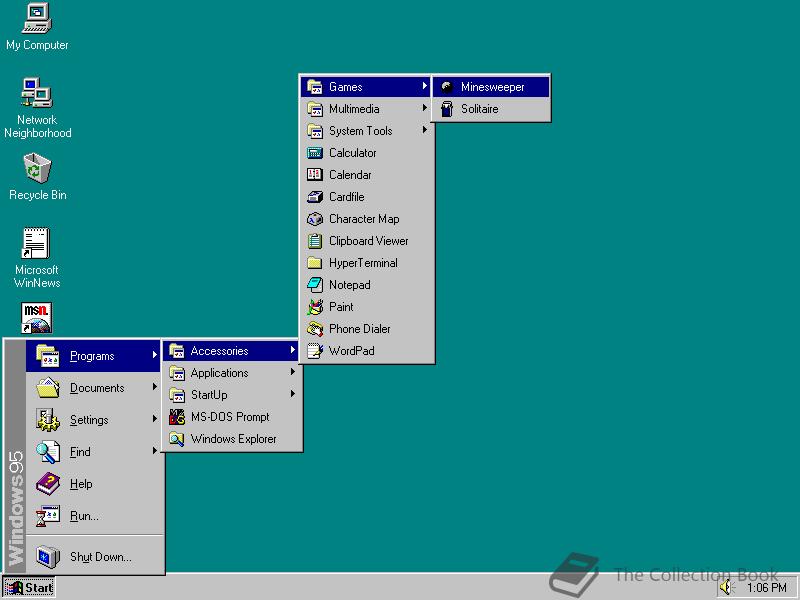Screen dimensions: 800x600
Task: Expand the System Tools submenu arrow
Action: [x=424, y=130]
